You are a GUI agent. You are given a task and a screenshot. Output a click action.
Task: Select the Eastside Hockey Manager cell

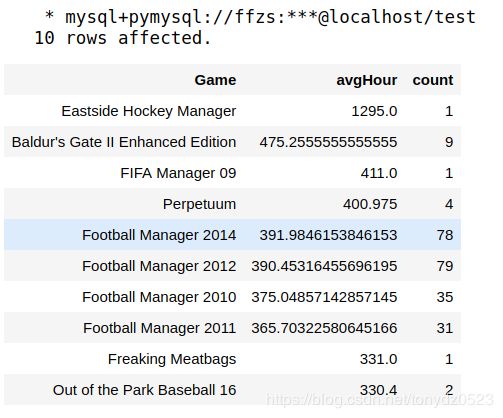tap(149, 111)
